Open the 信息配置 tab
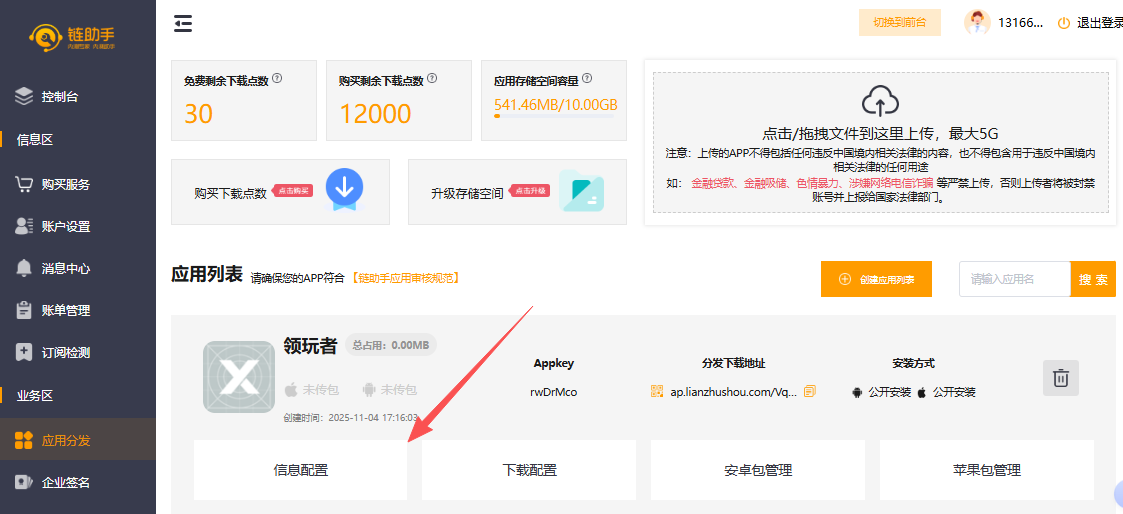Screen dimensions: 1123x514 (x=300, y=470)
